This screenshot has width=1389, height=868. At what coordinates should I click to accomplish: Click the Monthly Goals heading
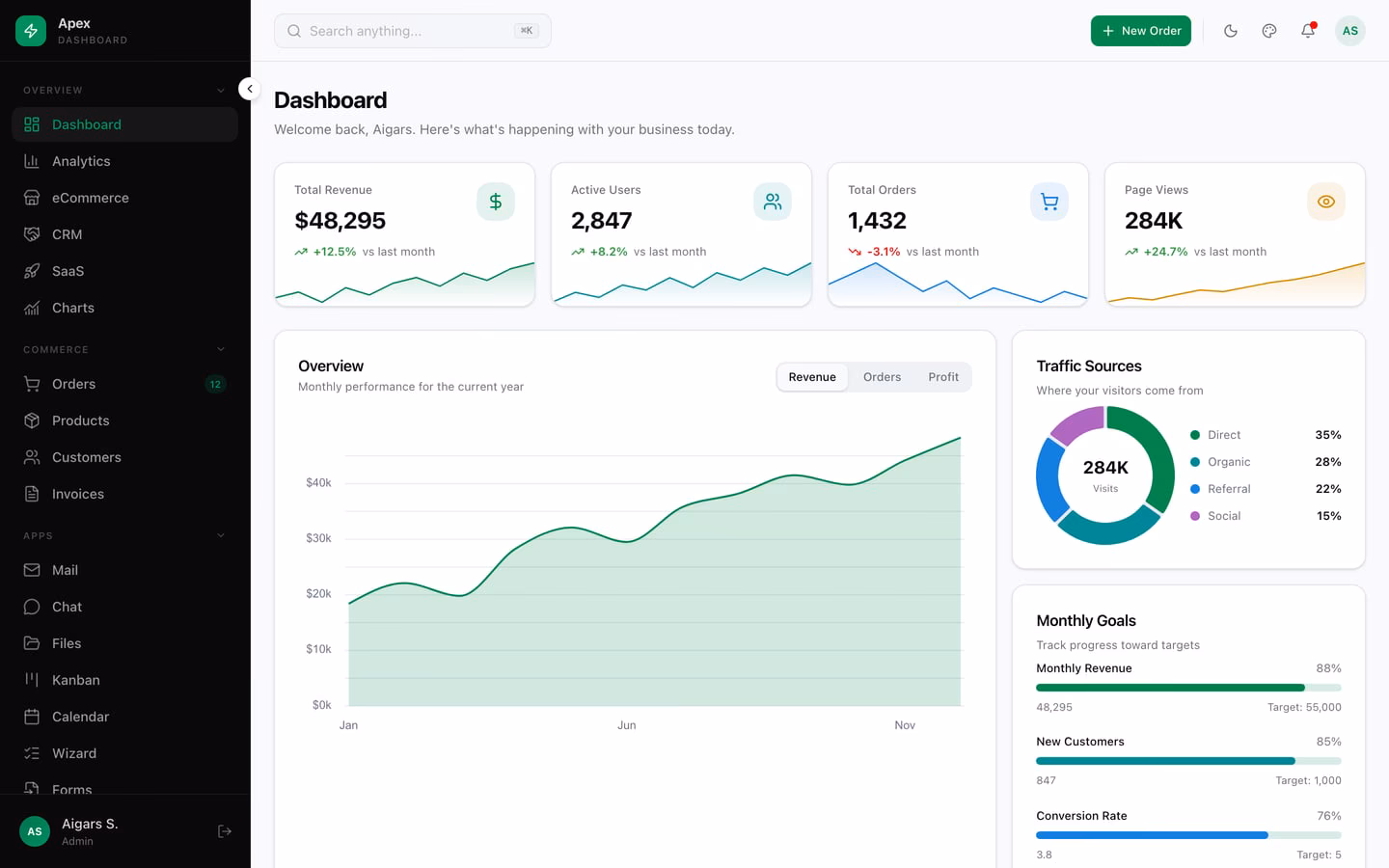(x=1086, y=621)
